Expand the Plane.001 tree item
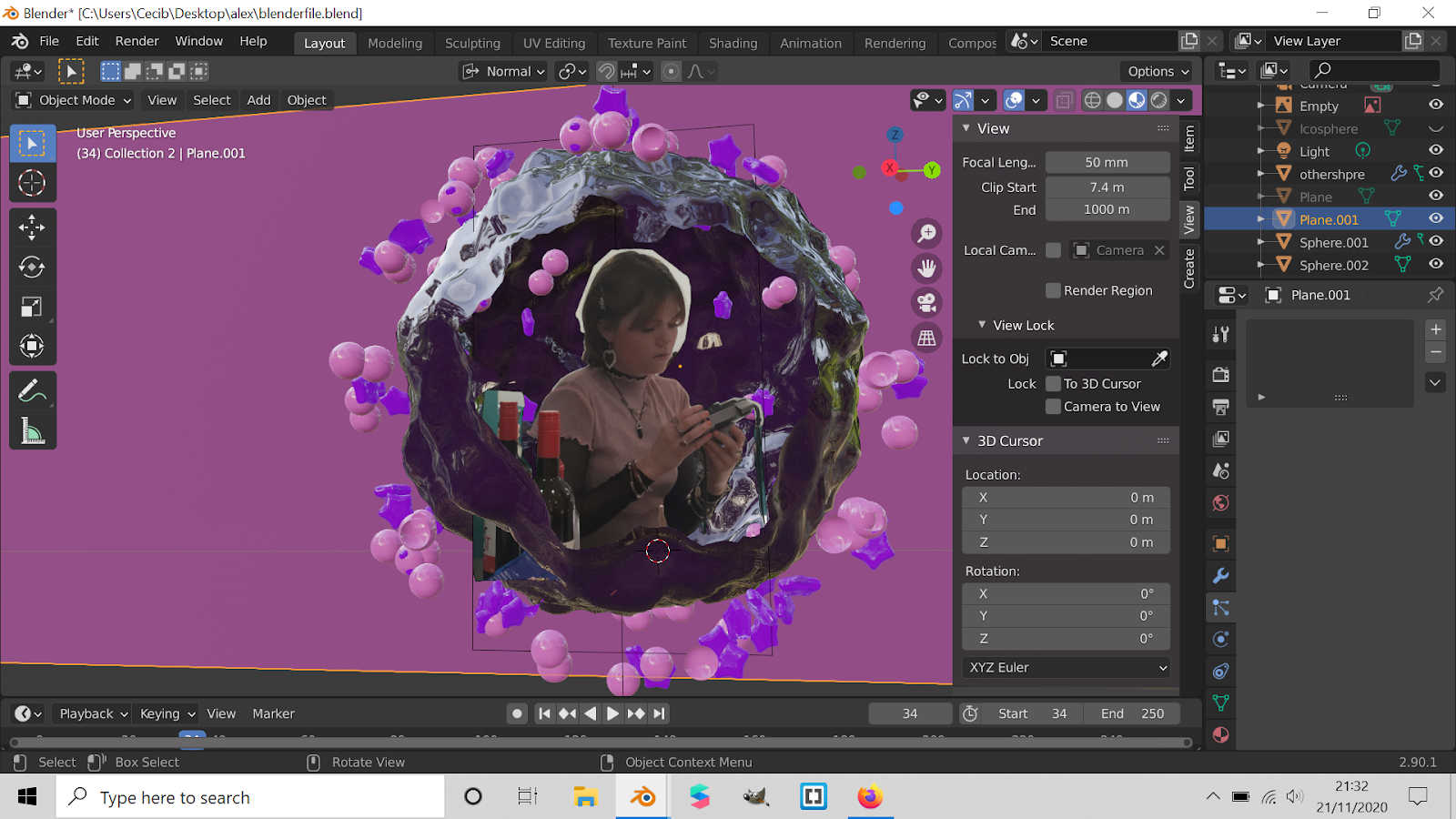 pos(1261,219)
